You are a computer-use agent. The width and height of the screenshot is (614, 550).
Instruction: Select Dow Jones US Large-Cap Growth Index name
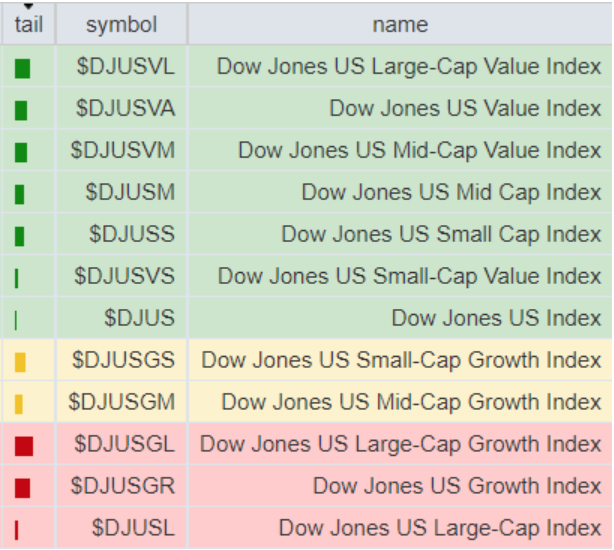401,445
